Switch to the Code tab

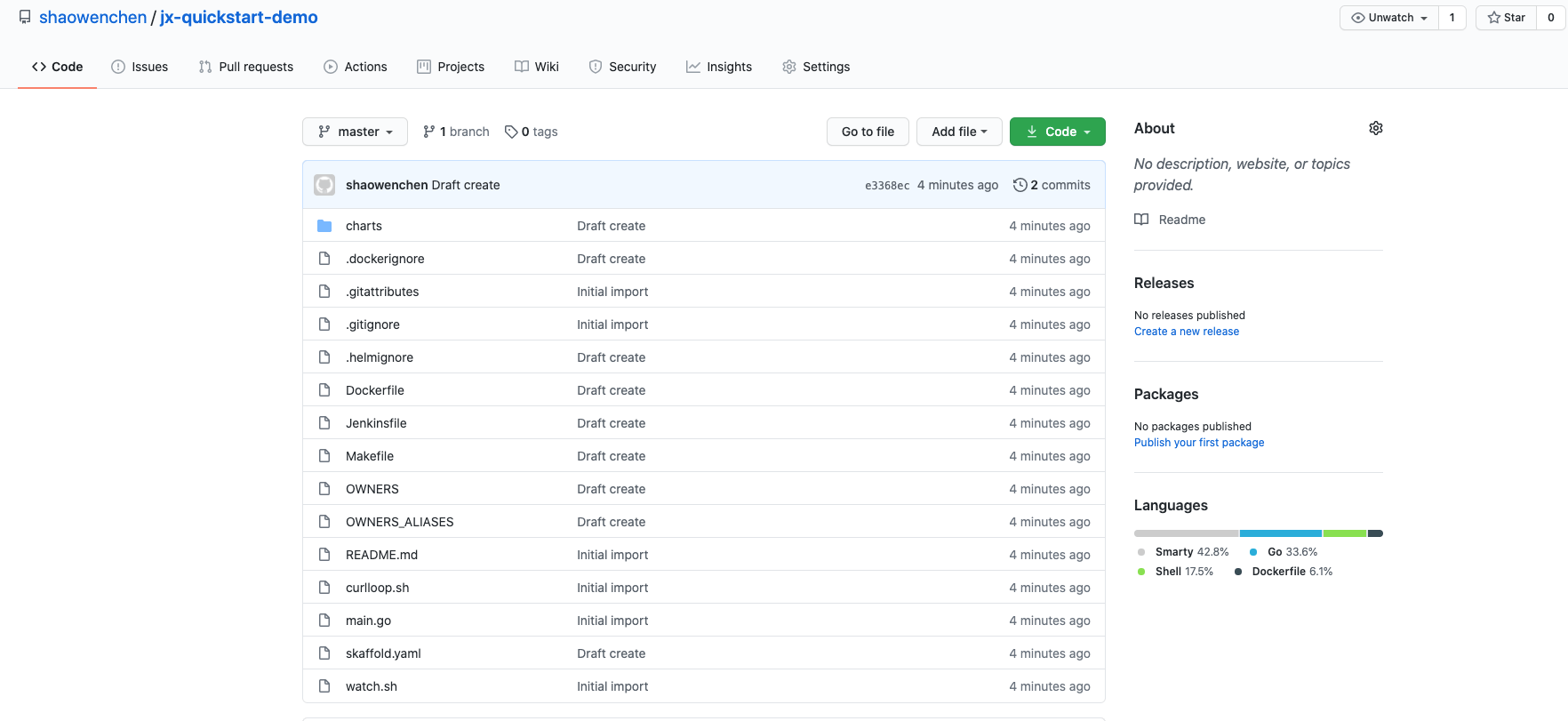tap(57, 67)
